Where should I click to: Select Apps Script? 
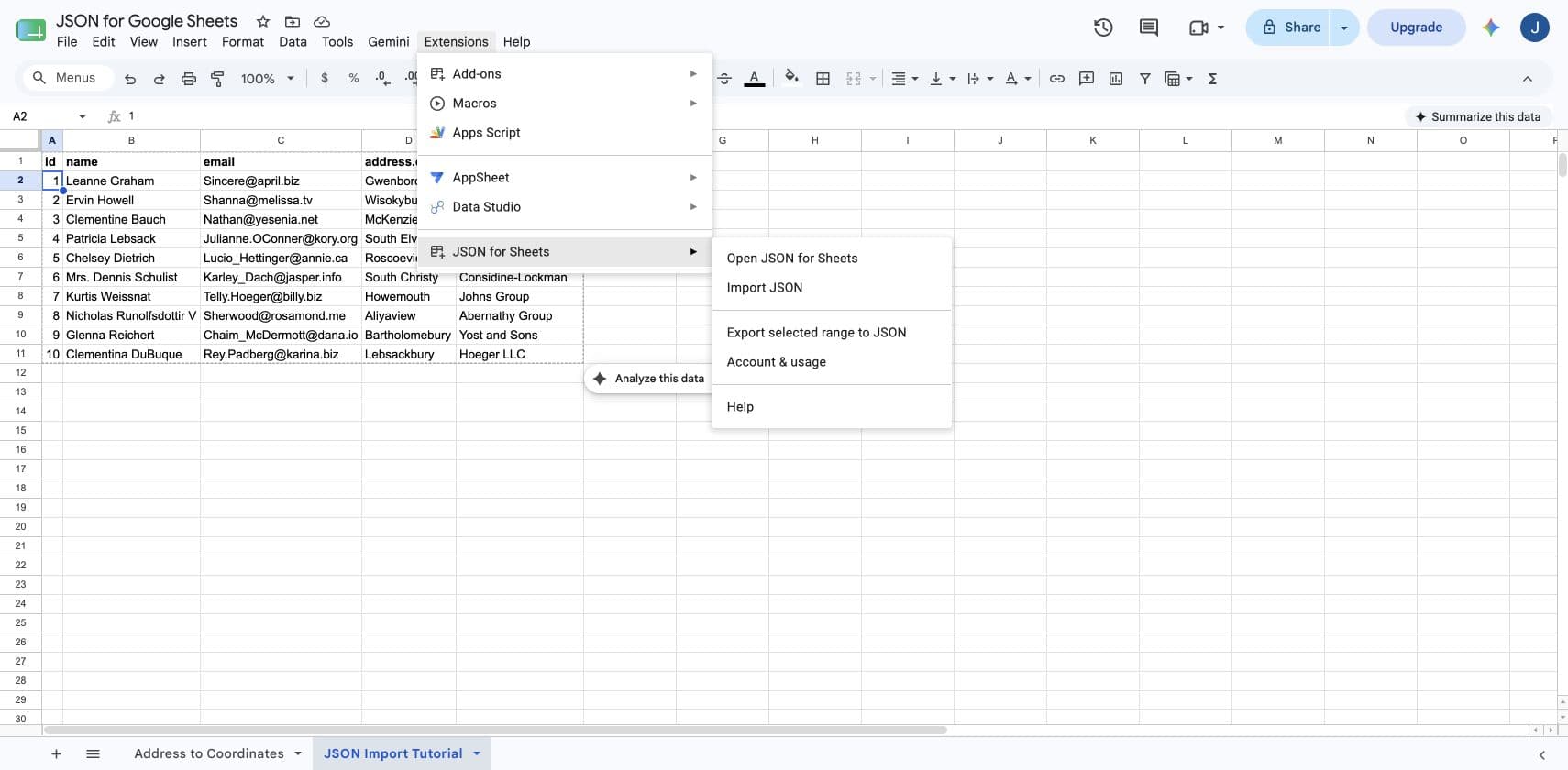pos(565,132)
